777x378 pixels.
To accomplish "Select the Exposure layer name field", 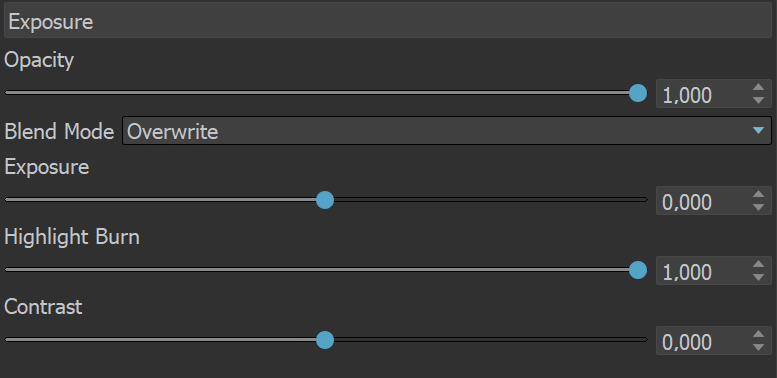I will click(x=388, y=21).
